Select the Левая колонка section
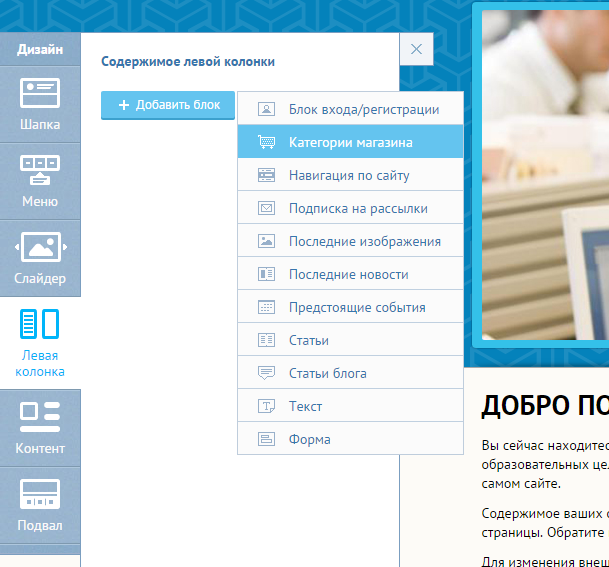 (40, 343)
